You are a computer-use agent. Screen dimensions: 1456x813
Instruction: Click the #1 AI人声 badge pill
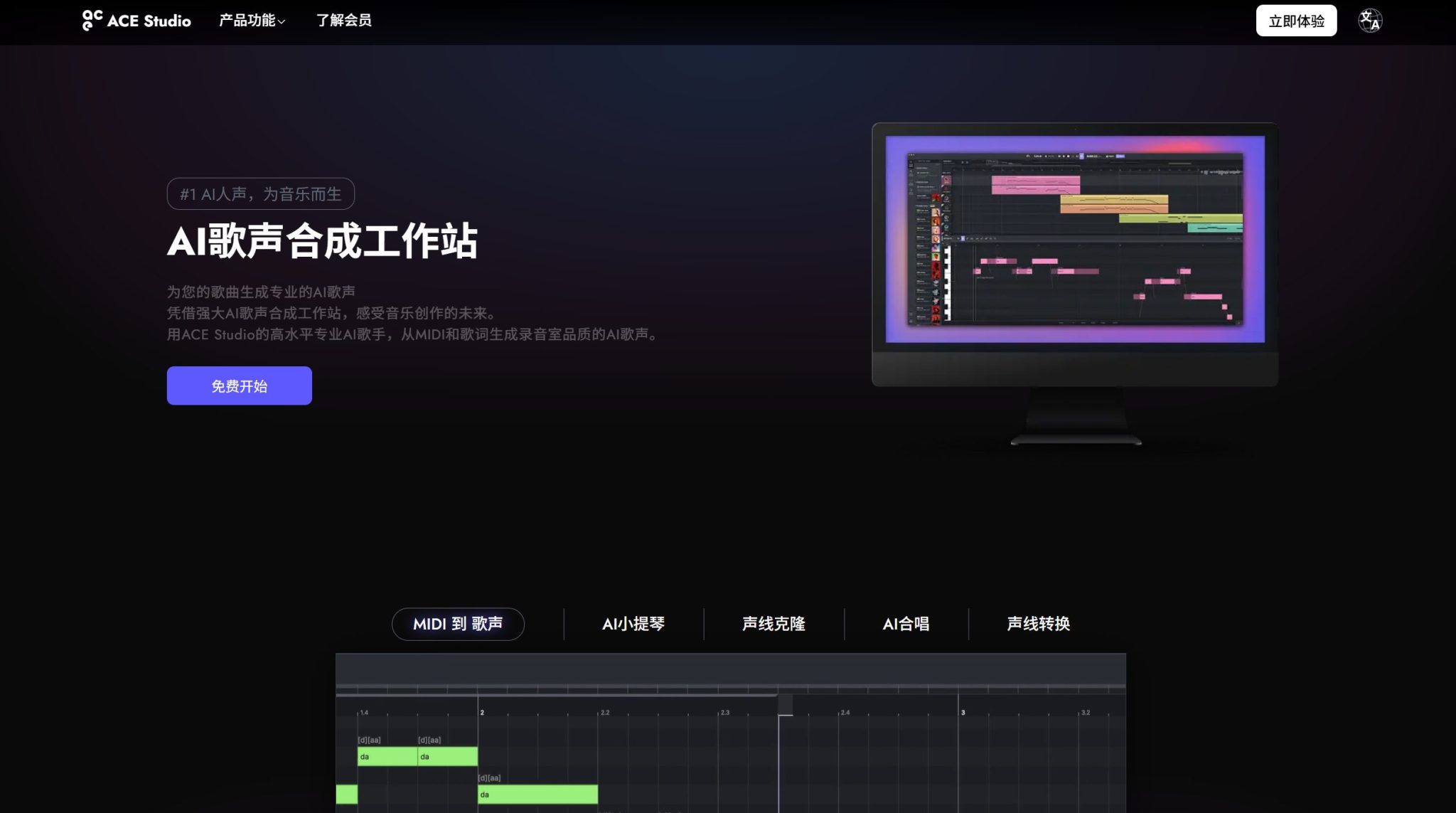(x=260, y=193)
